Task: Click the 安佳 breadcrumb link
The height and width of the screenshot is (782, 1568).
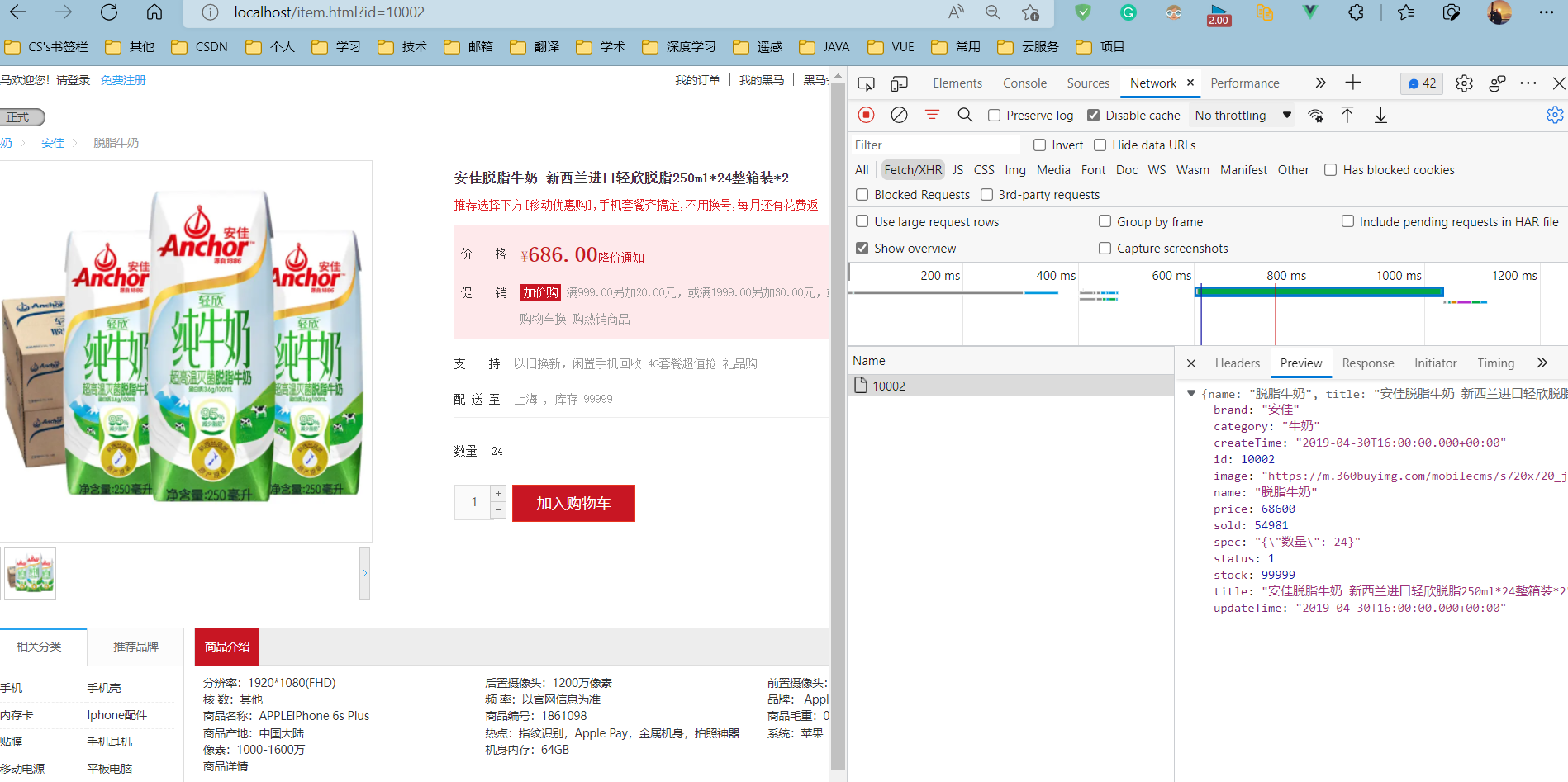Action: [x=53, y=143]
